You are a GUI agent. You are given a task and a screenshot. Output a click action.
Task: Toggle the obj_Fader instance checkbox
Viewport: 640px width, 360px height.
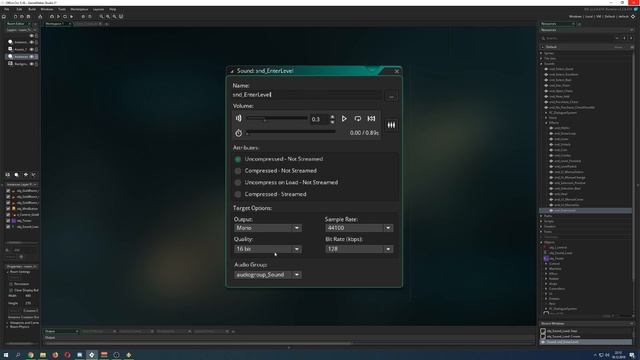[x=8, y=221]
